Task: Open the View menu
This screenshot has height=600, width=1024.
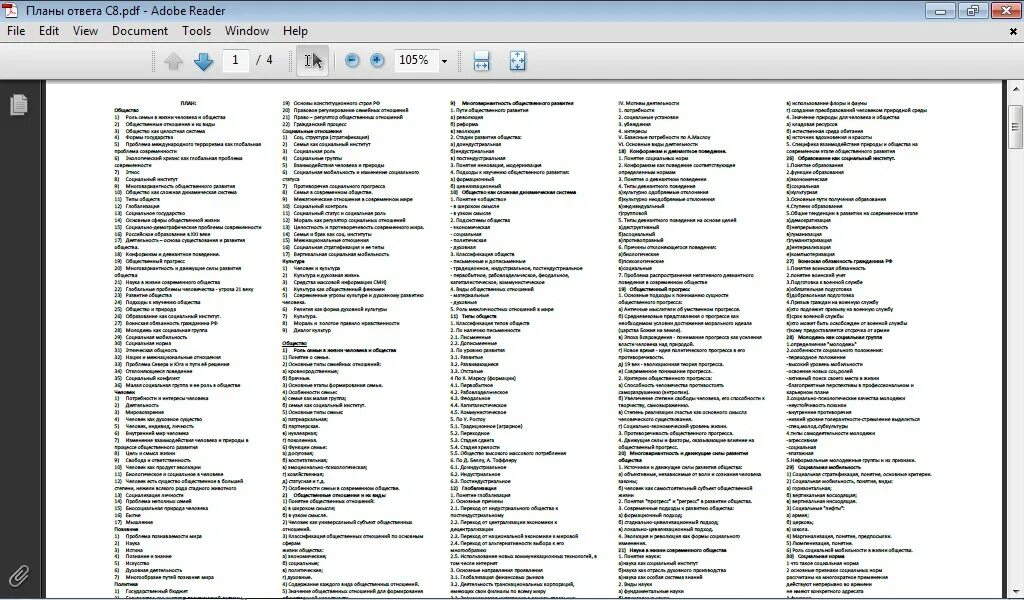Action: tap(85, 31)
